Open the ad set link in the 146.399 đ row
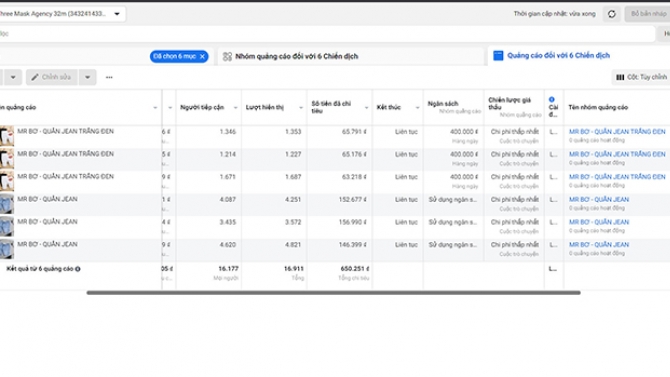This screenshot has width=670, height=377. tap(599, 245)
